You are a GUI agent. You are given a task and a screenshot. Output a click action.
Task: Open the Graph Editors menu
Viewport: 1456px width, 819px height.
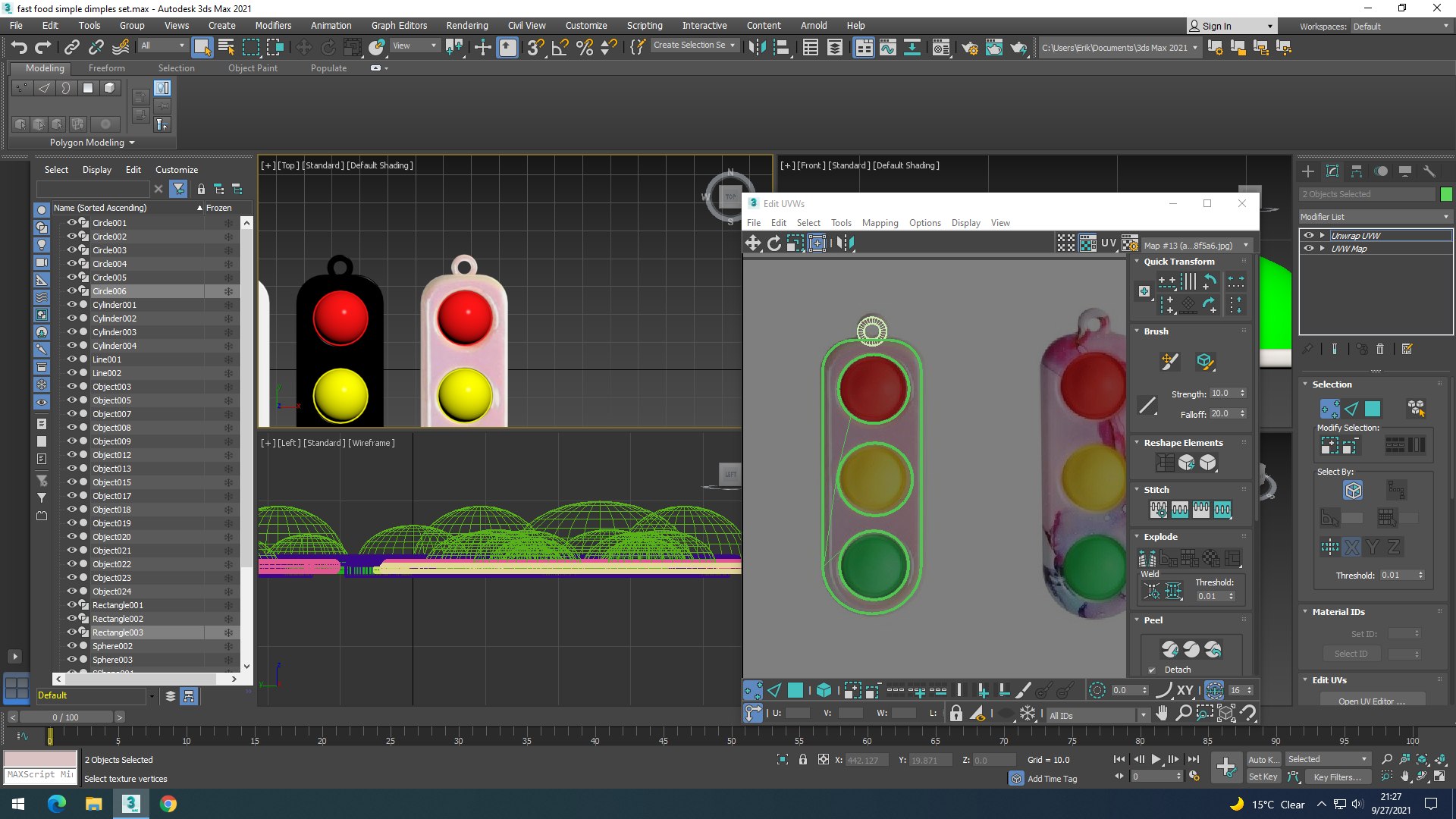399,25
